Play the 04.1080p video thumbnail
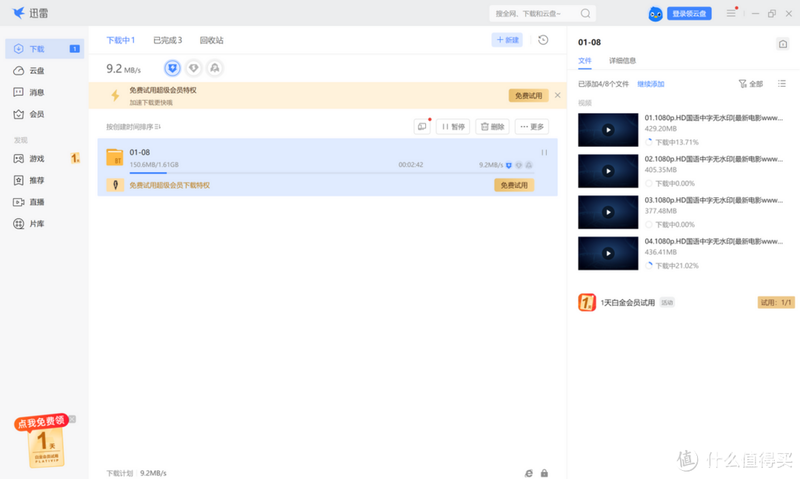 click(x=608, y=254)
